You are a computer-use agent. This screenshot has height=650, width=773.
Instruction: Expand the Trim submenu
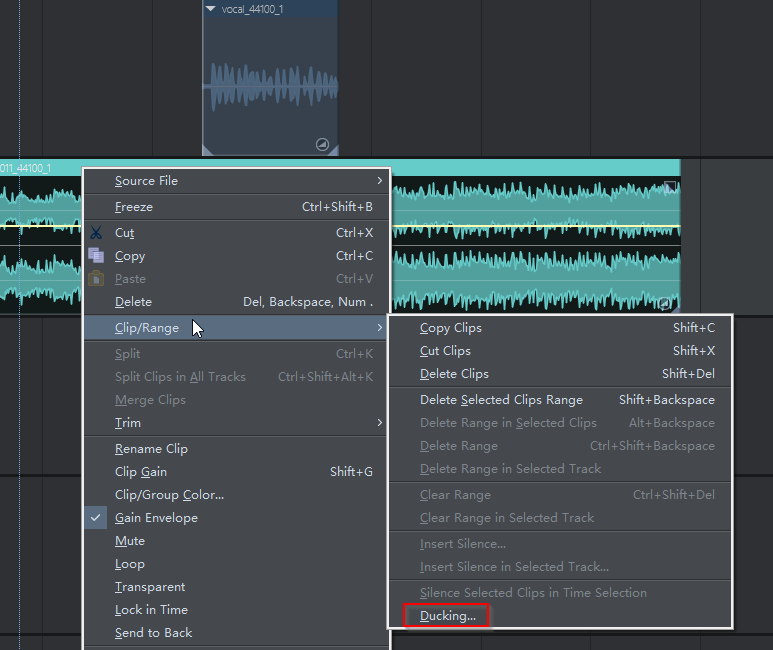[237, 423]
